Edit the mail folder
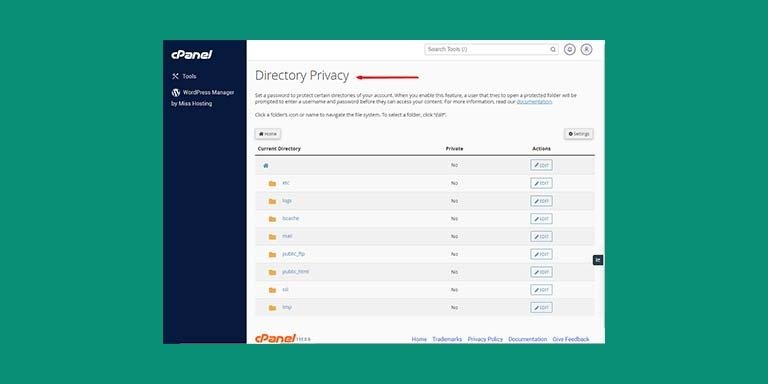The image size is (768, 384). click(541, 237)
